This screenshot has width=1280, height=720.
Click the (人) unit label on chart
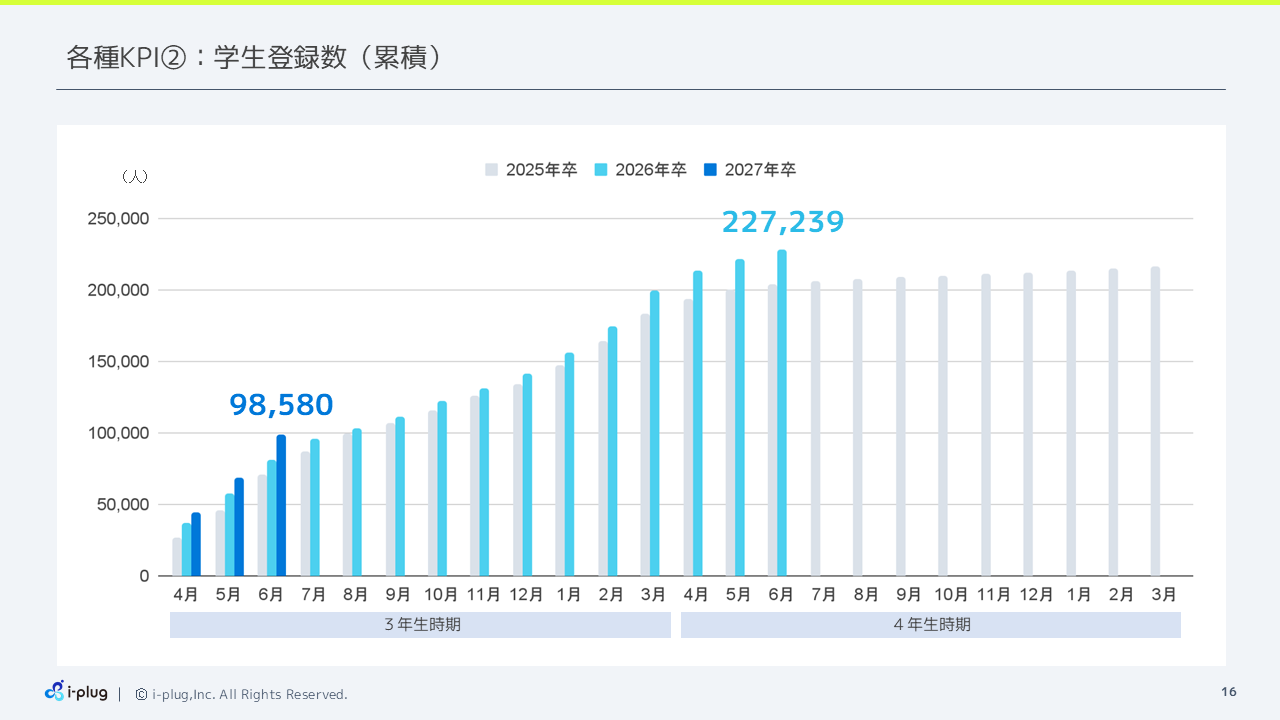[135, 175]
